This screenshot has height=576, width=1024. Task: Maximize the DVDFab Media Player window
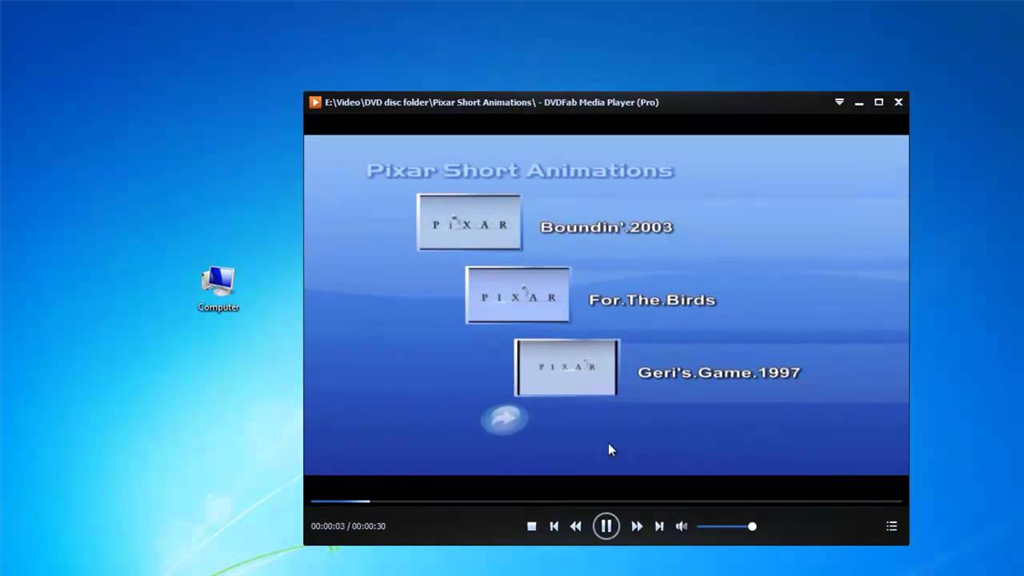coord(879,102)
